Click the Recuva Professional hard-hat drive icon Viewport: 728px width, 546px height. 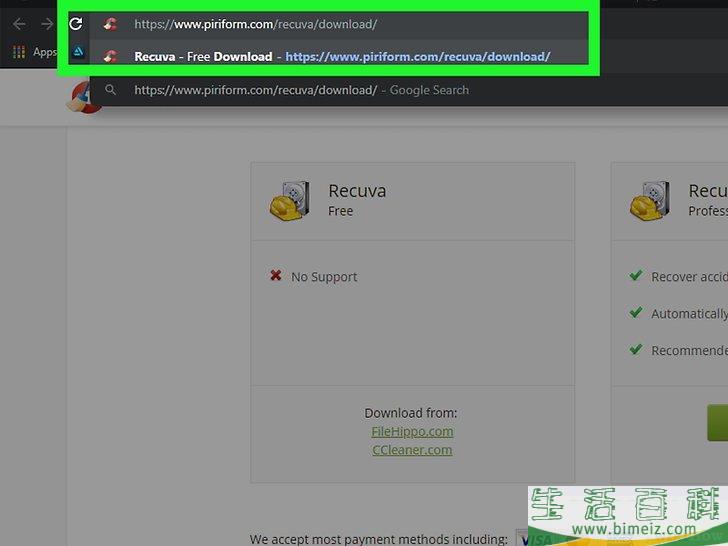pos(650,201)
